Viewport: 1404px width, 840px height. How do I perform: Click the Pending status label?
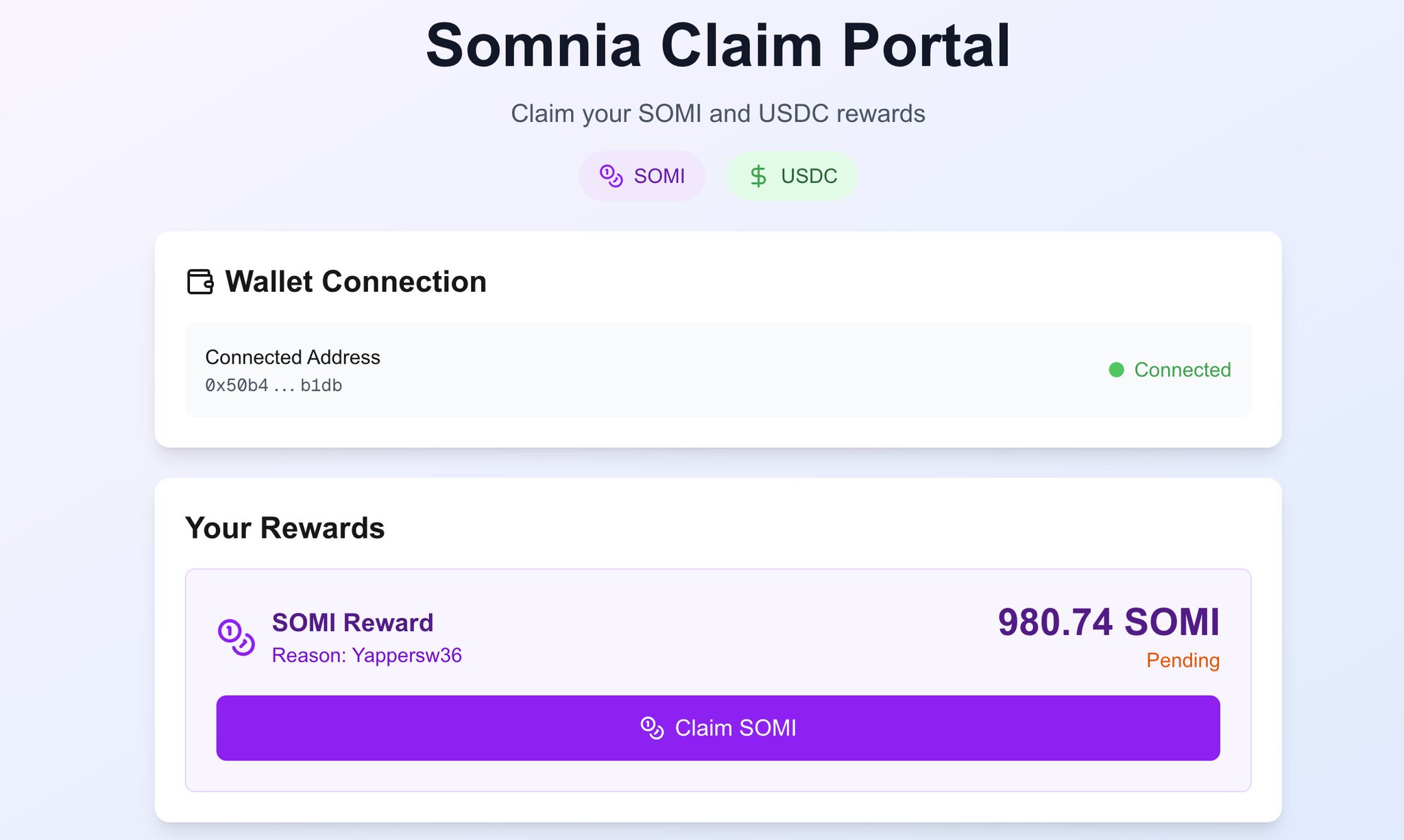[1183, 660]
